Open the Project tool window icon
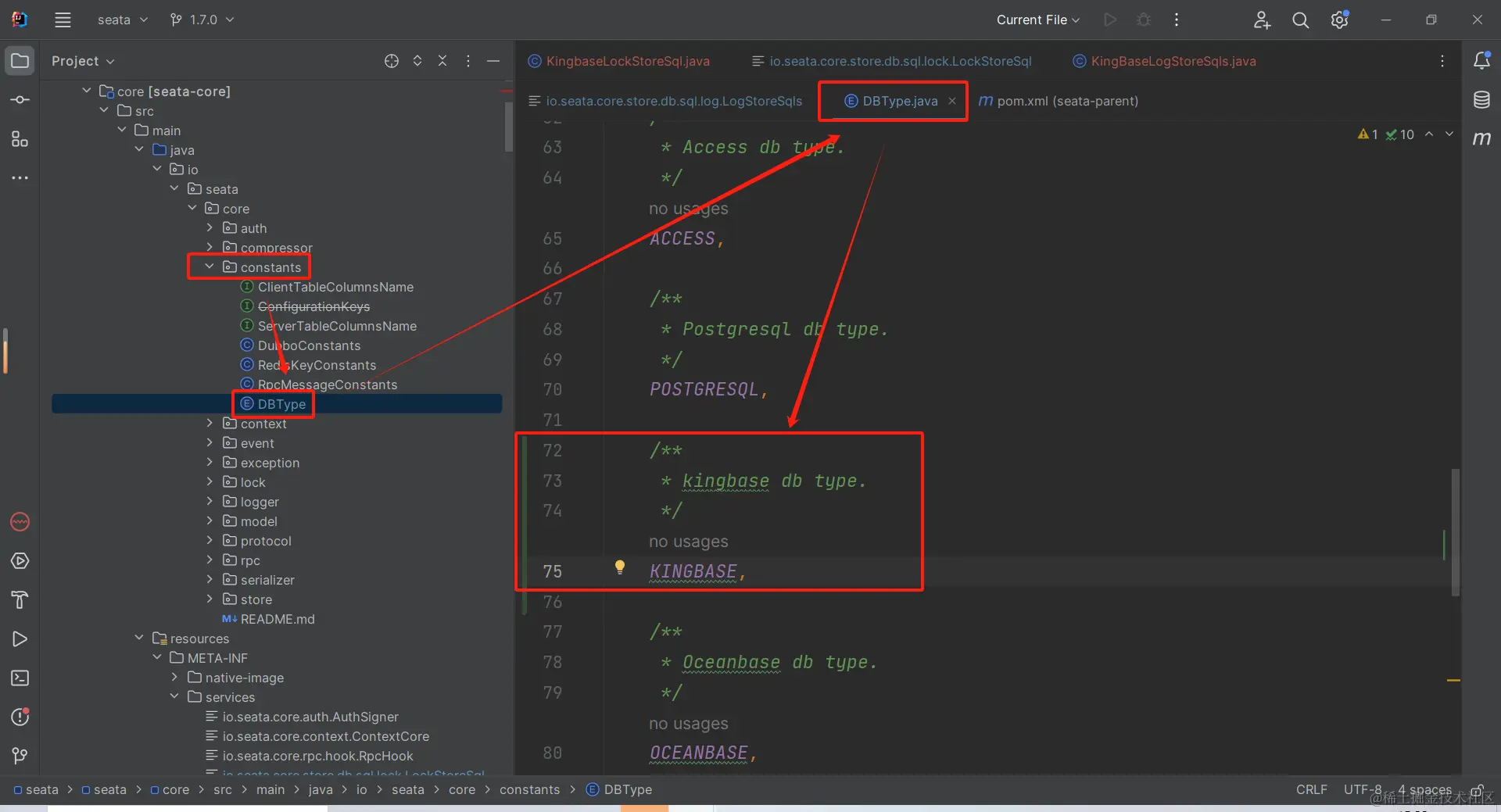 tap(20, 61)
